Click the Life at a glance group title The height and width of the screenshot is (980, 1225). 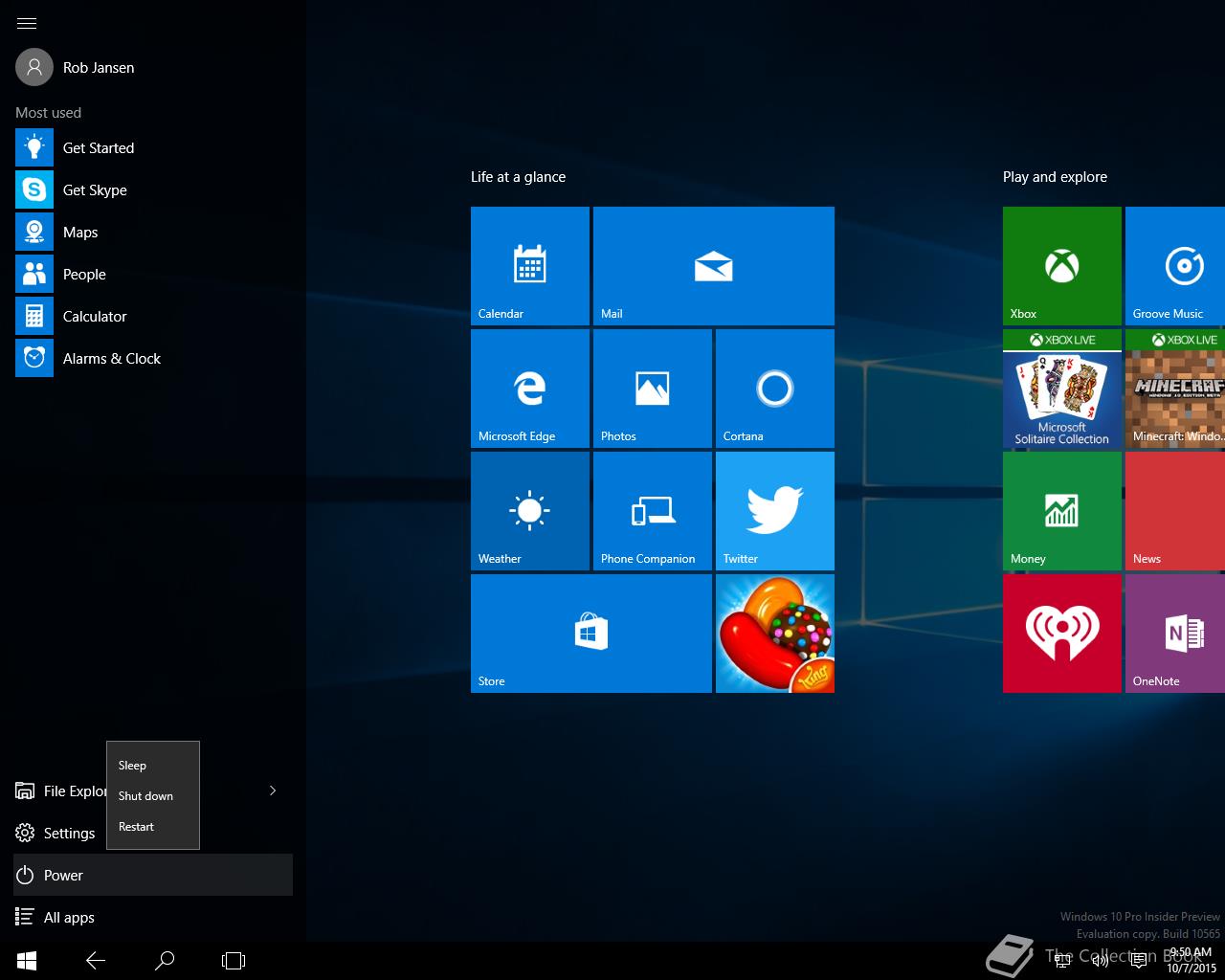coord(518,177)
